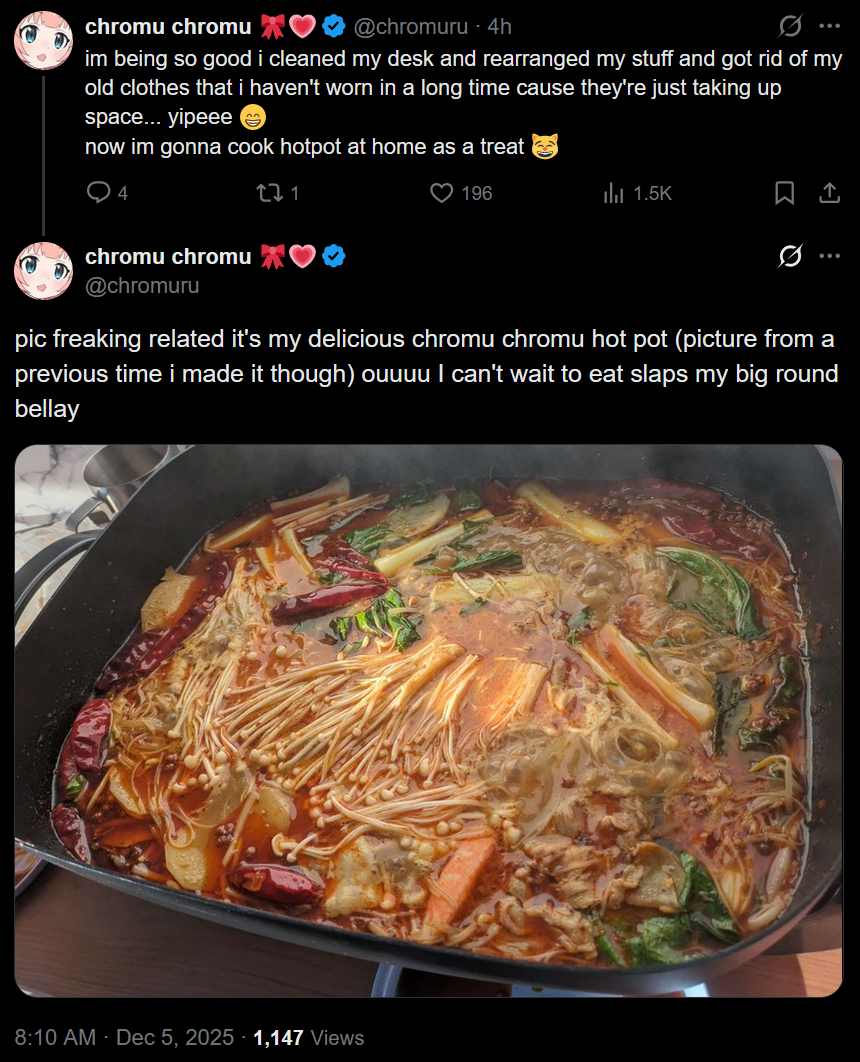
Task: Repost the desk cleaning tweet
Action: coord(278,193)
